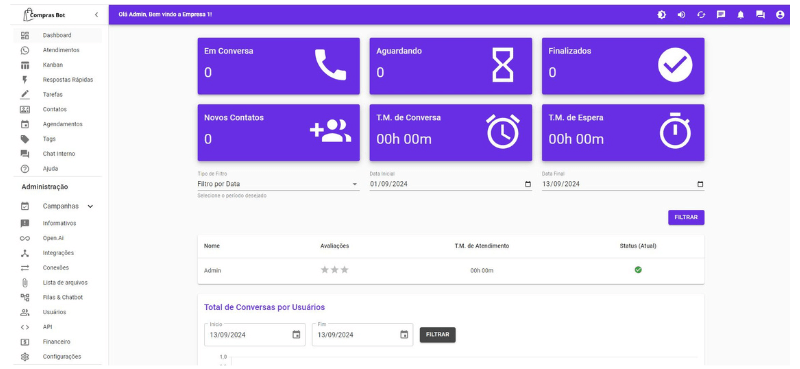The height and width of the screenshot is (369, 800).
Task: Click the Finalizados card
Action: pyautogui.click(x=623, y=66)
